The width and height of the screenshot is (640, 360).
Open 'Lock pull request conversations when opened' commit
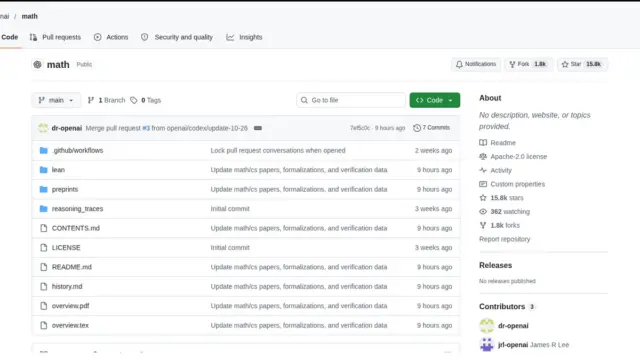(278, 150)
